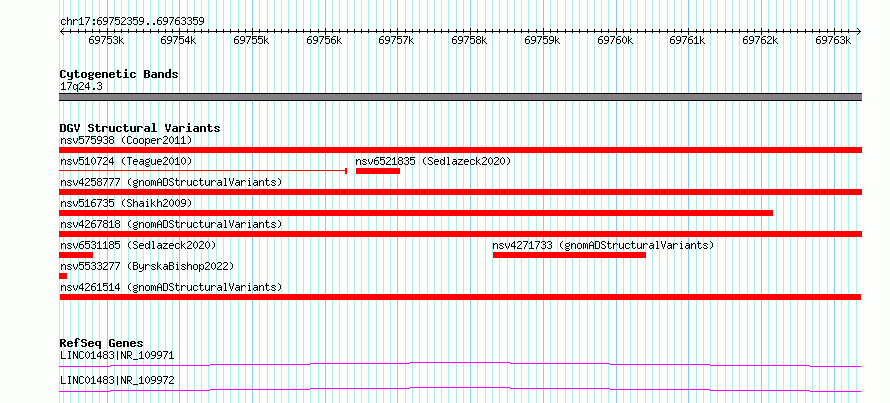Viewport: 890px width, 403px height.
Task: Select the tiny nsv5533277 red bar
Action: point(63,276)
